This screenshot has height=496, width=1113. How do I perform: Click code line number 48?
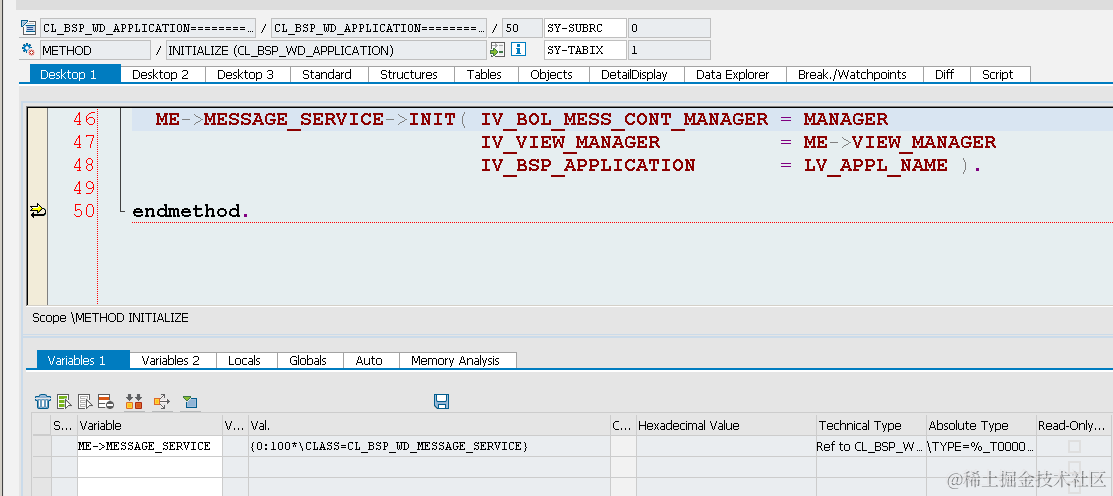84,165
